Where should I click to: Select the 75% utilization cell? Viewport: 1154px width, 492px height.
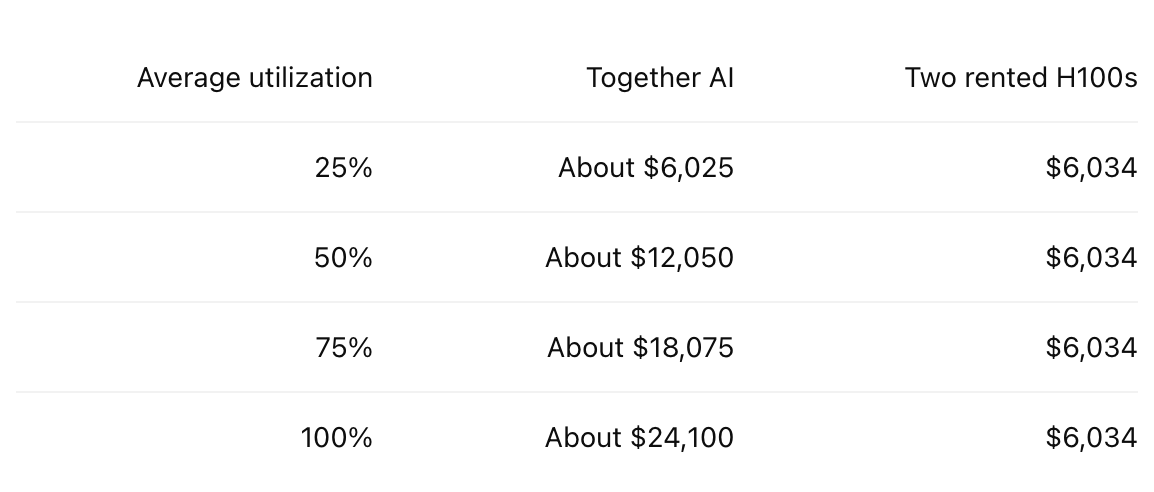click(344, 347)
